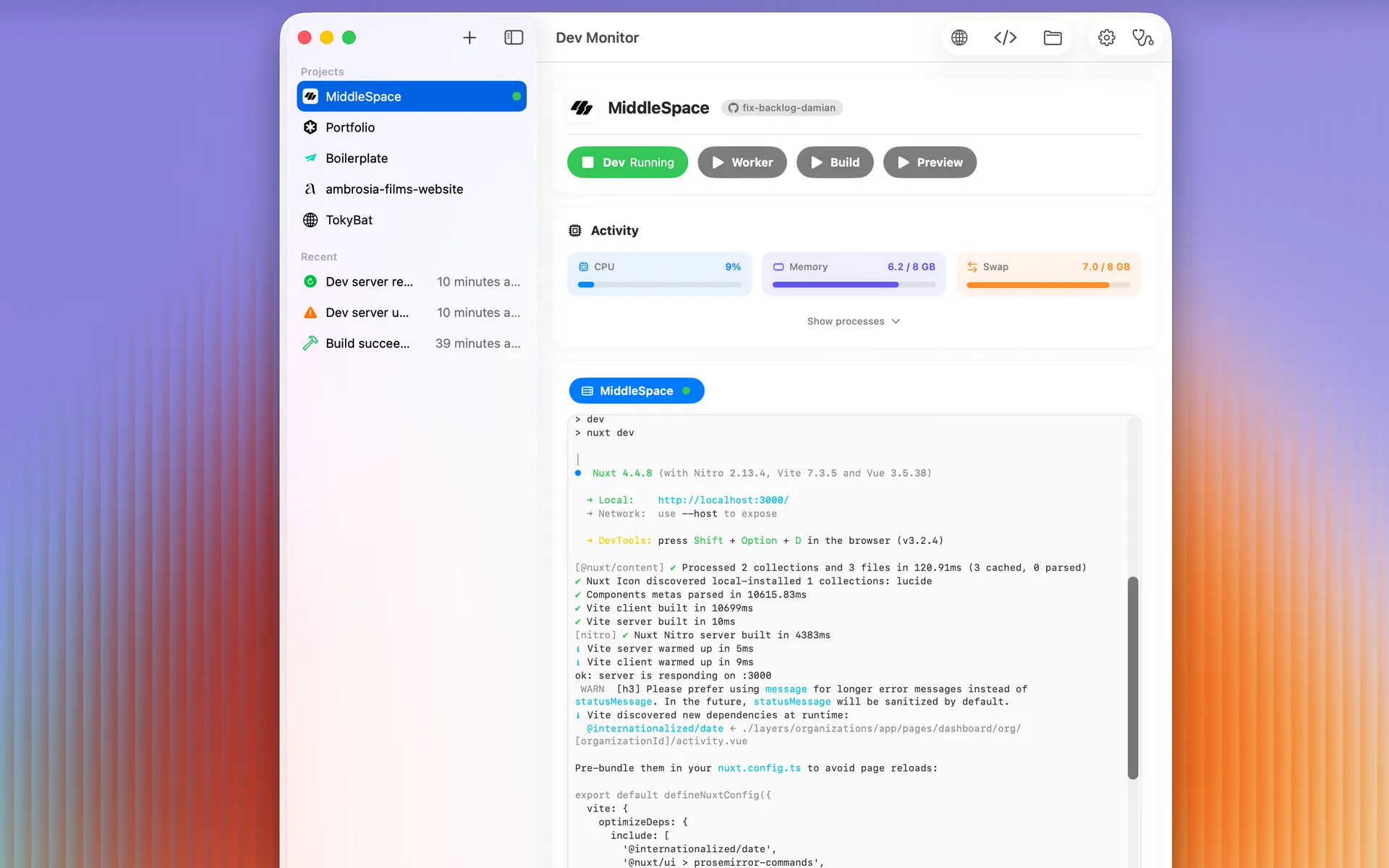Open the stethoscope diagnostics icon
This screenshot has width=1389, height=868.
(x=1143, y=38)
